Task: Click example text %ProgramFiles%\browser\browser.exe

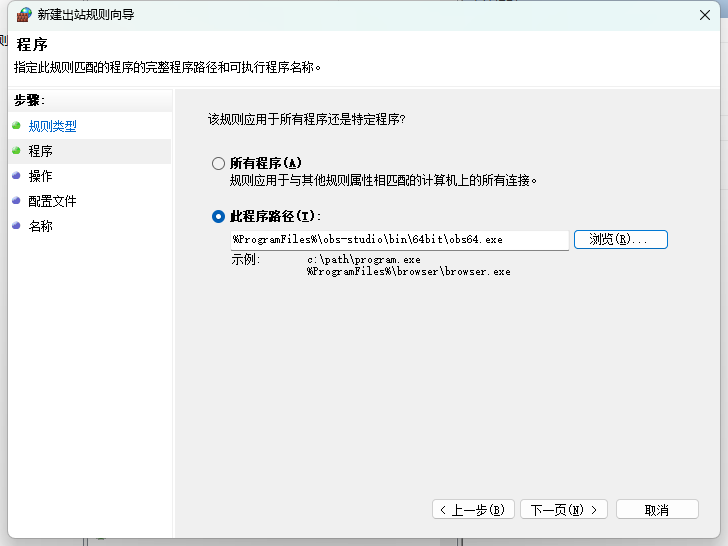Action: pos(409,272)
